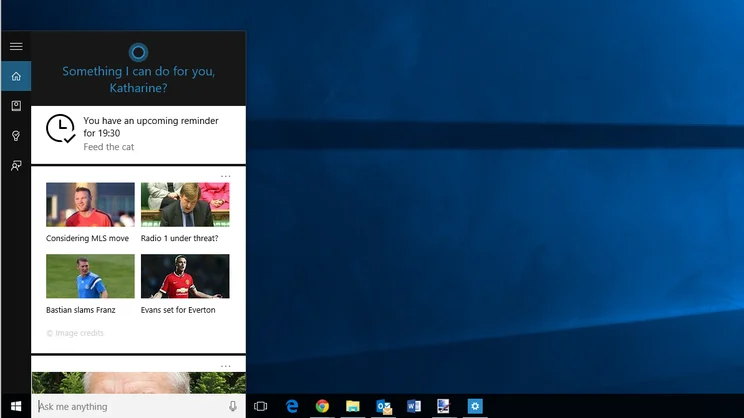The height and width of the screenshot is (418, 744).
Task: Open Cortana hamburger menu
Action: [x=16, y=46]
